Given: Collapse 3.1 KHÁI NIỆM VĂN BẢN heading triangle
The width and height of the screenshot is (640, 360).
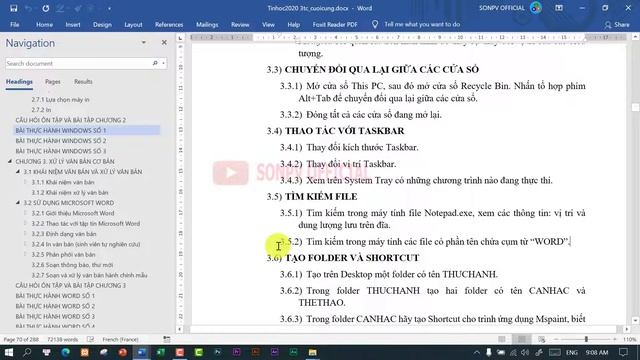Looking at the screenshot, I should (18, 171).
